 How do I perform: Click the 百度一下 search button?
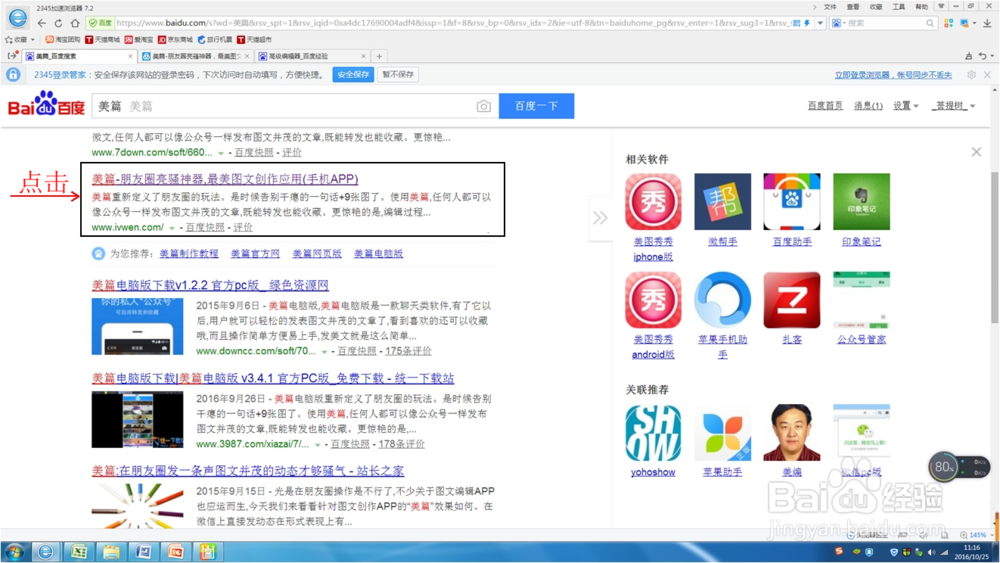(536, 106)
